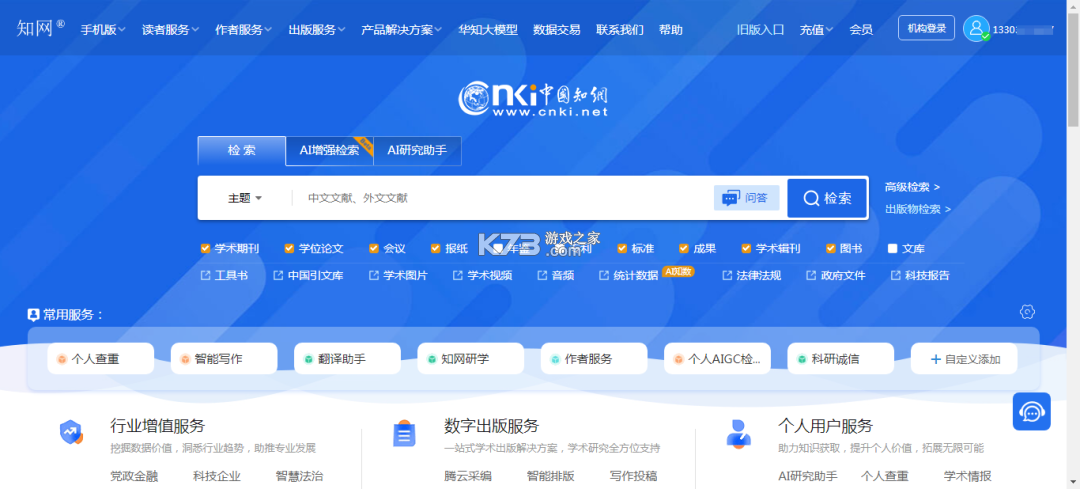Expand the 产品解决方案 dropdown menu
The width and height of the screenshot is (1080, 489).
[x=402, y=30]
